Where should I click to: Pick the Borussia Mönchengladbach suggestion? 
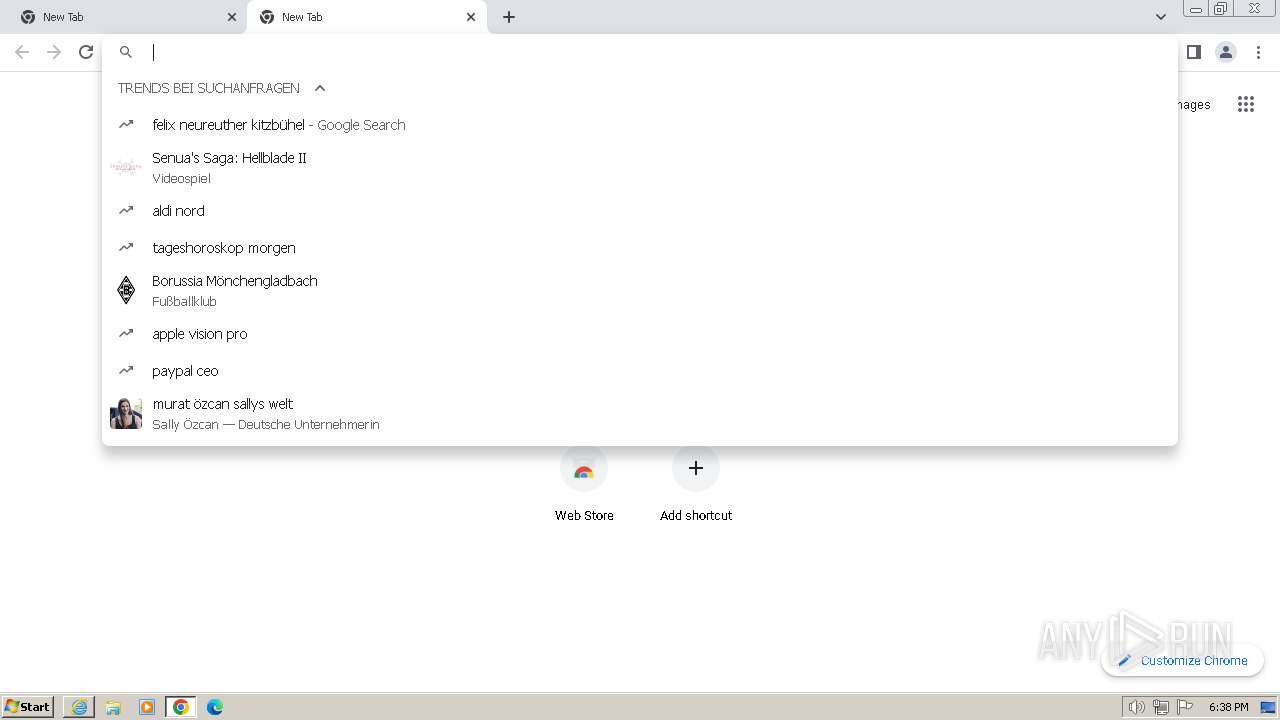(640, 291)
